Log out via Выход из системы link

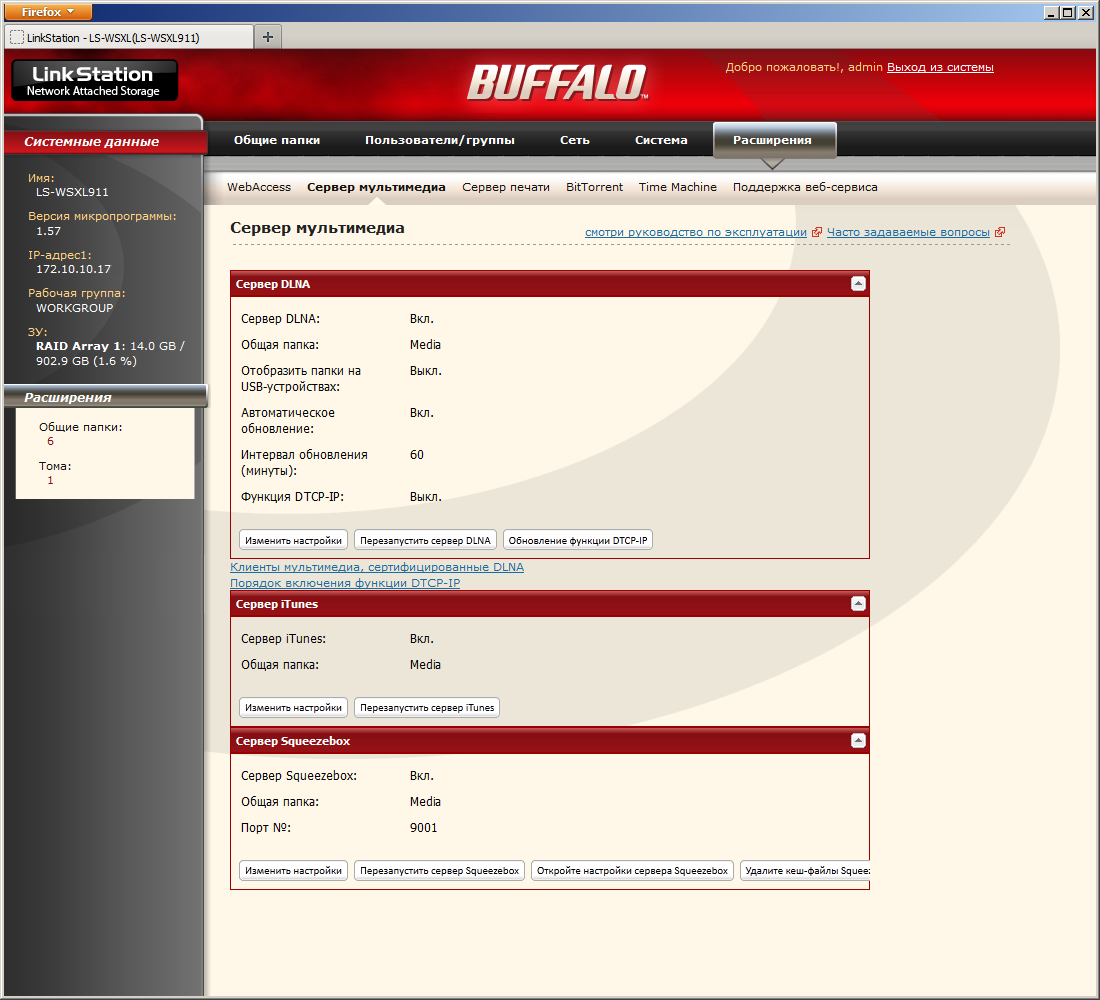940,67
